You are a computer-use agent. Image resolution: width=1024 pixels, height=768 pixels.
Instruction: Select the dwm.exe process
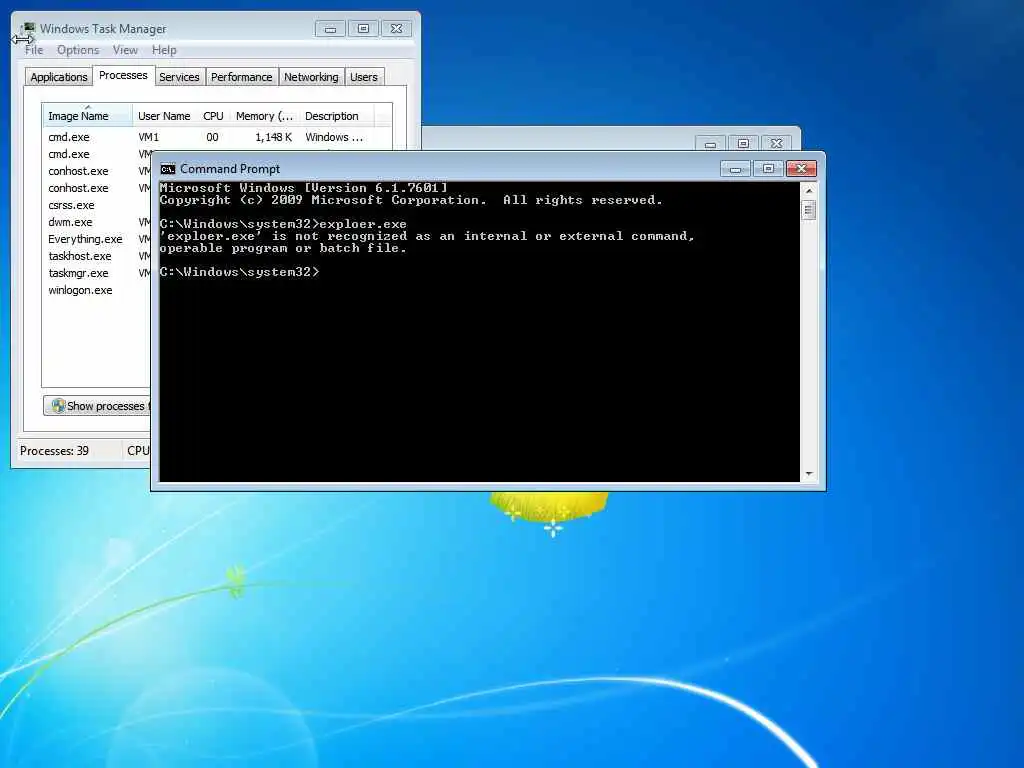[97, 222]
